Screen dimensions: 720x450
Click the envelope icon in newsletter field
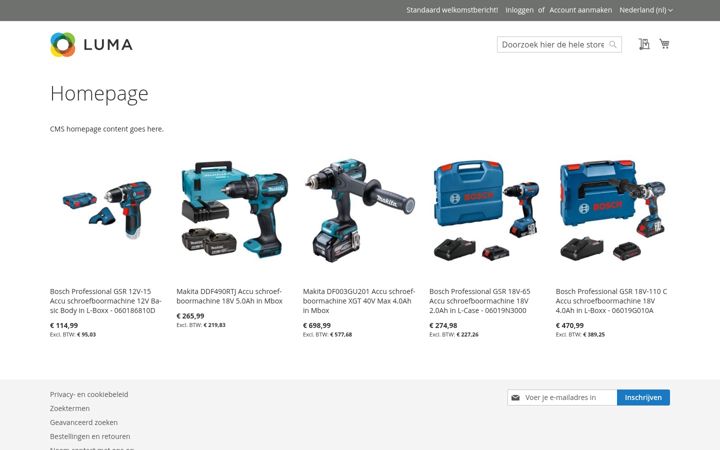516,398
